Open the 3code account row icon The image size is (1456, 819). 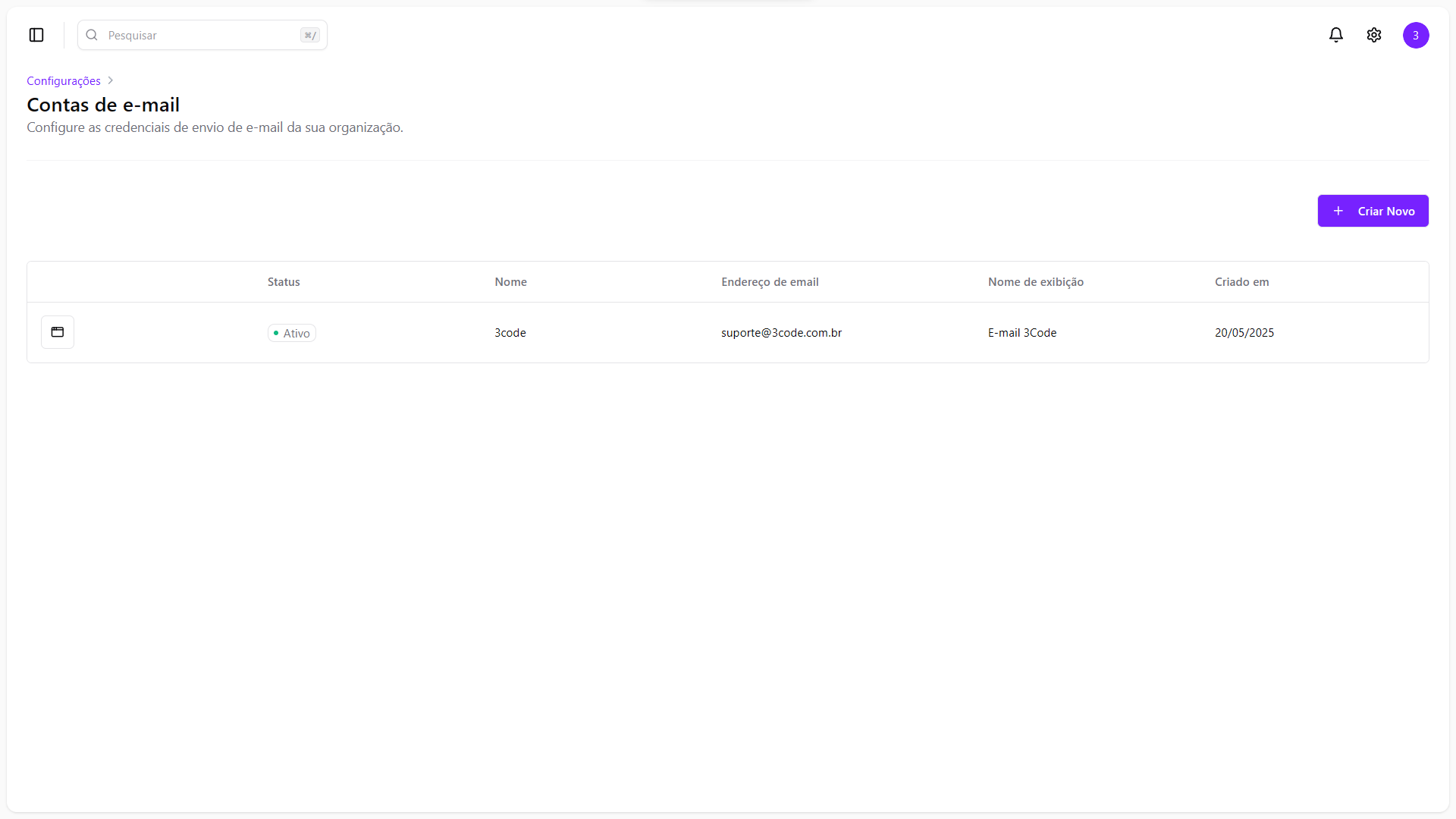point(58,332)
